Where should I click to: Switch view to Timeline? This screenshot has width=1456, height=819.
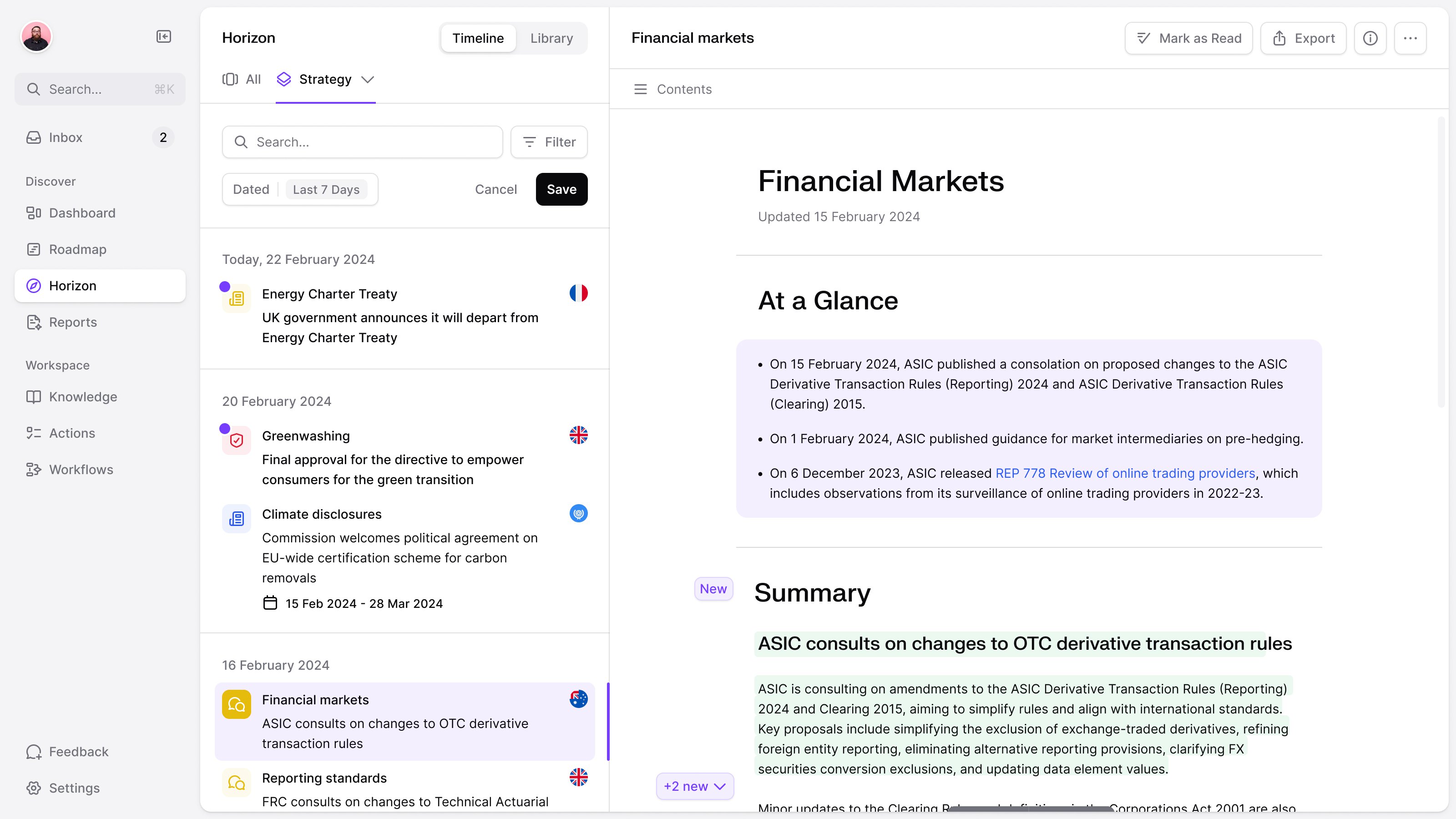point(478,38)
